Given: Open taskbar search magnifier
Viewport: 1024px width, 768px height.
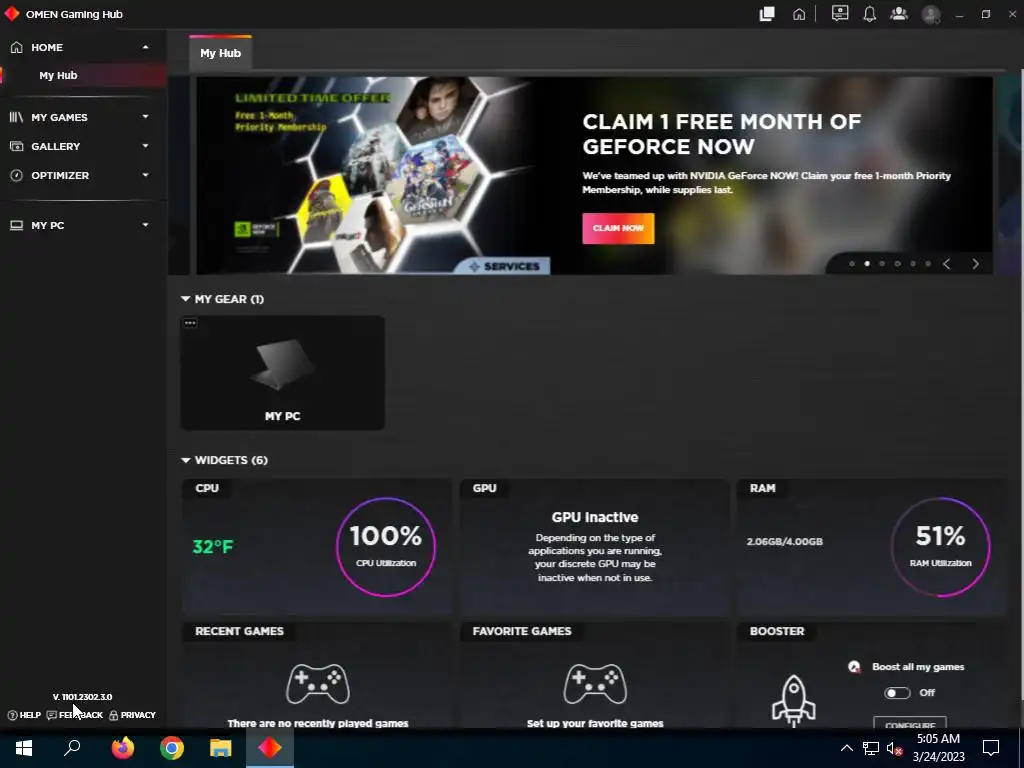Looking at the screenshot, I should pyautogui.click(x=72, y=748).
